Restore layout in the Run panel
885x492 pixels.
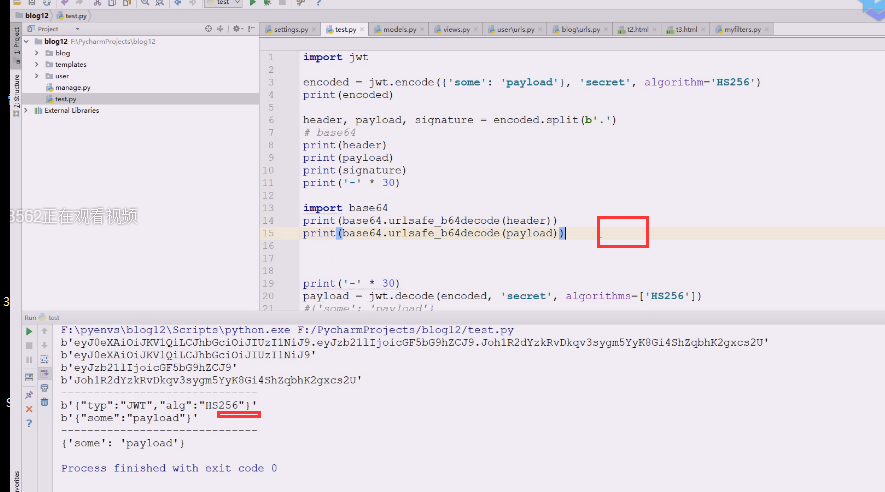[x=29, y=377]
